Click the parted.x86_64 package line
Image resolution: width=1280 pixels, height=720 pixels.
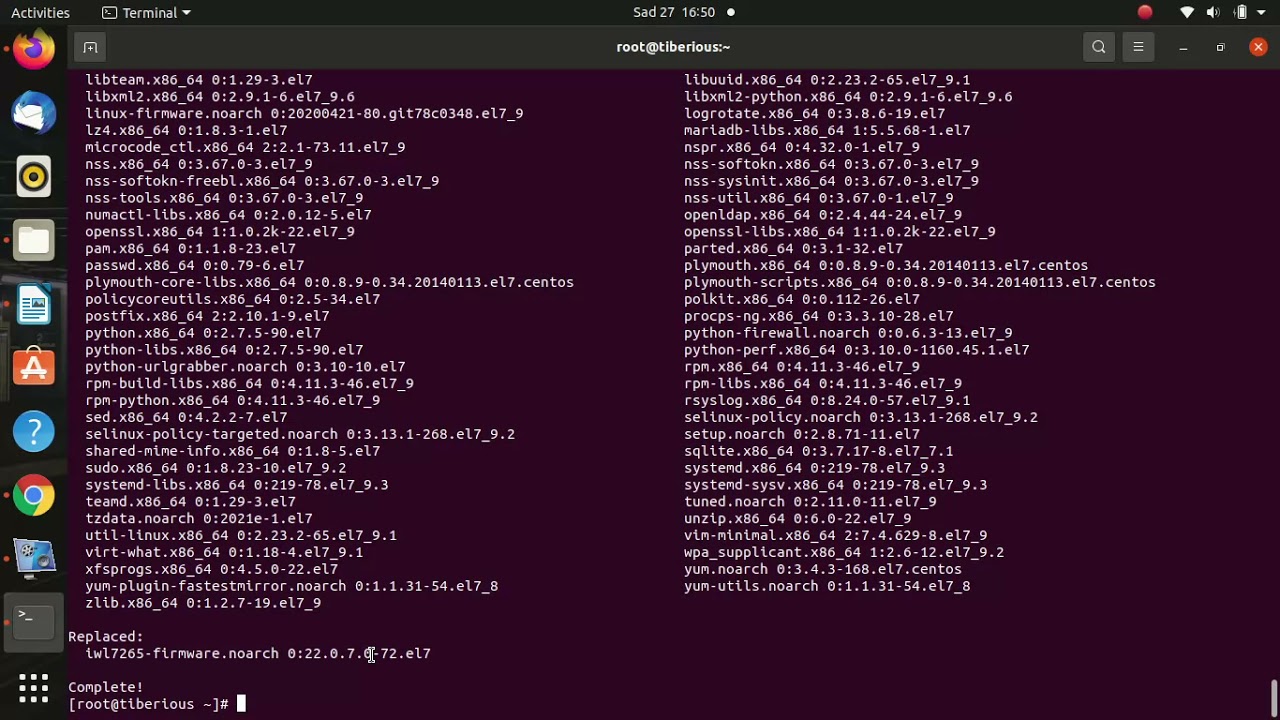coord(793,248)
